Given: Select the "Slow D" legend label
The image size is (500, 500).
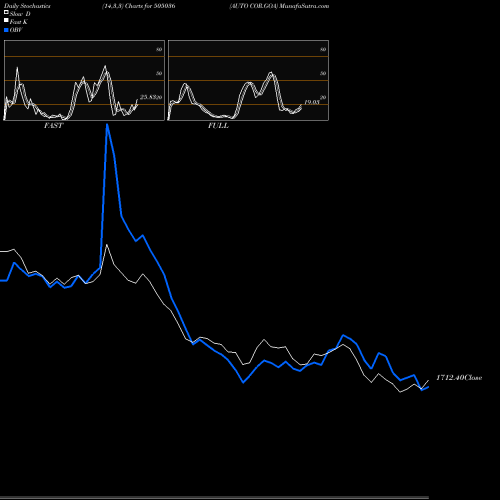Looking at the screenshot, I should click(20, 14).
